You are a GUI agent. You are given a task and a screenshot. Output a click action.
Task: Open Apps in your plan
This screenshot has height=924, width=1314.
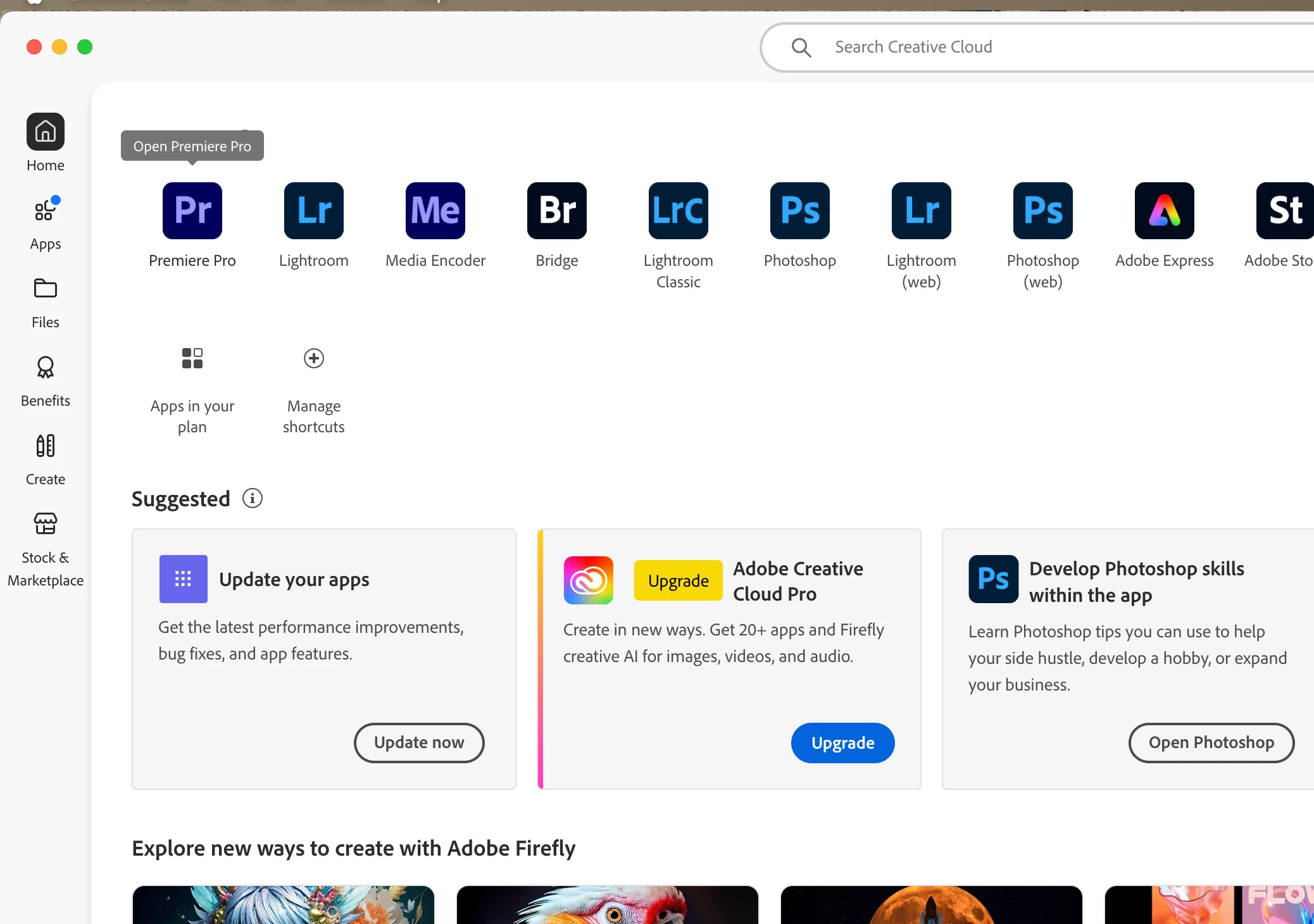click(x=192, y=358)
